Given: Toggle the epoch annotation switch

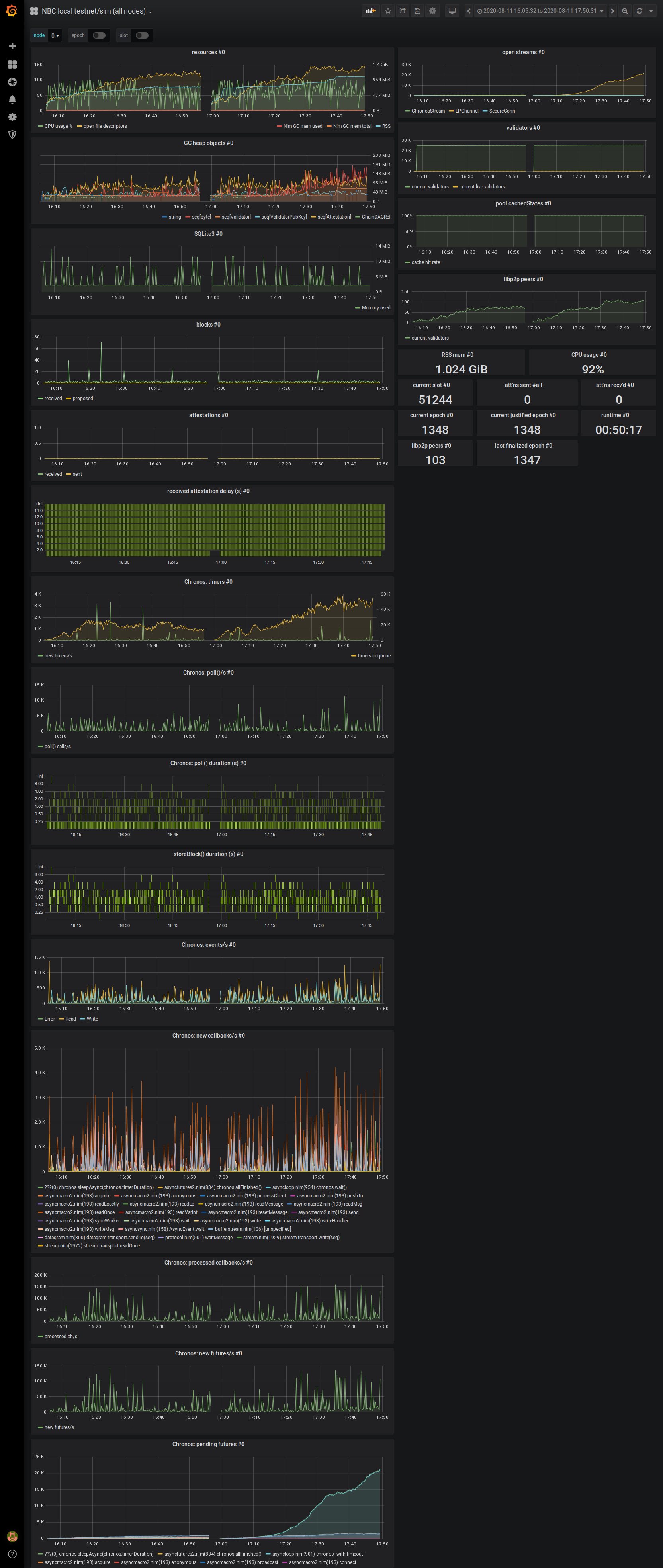Looking at the screenshot, I should pos(99,35).
